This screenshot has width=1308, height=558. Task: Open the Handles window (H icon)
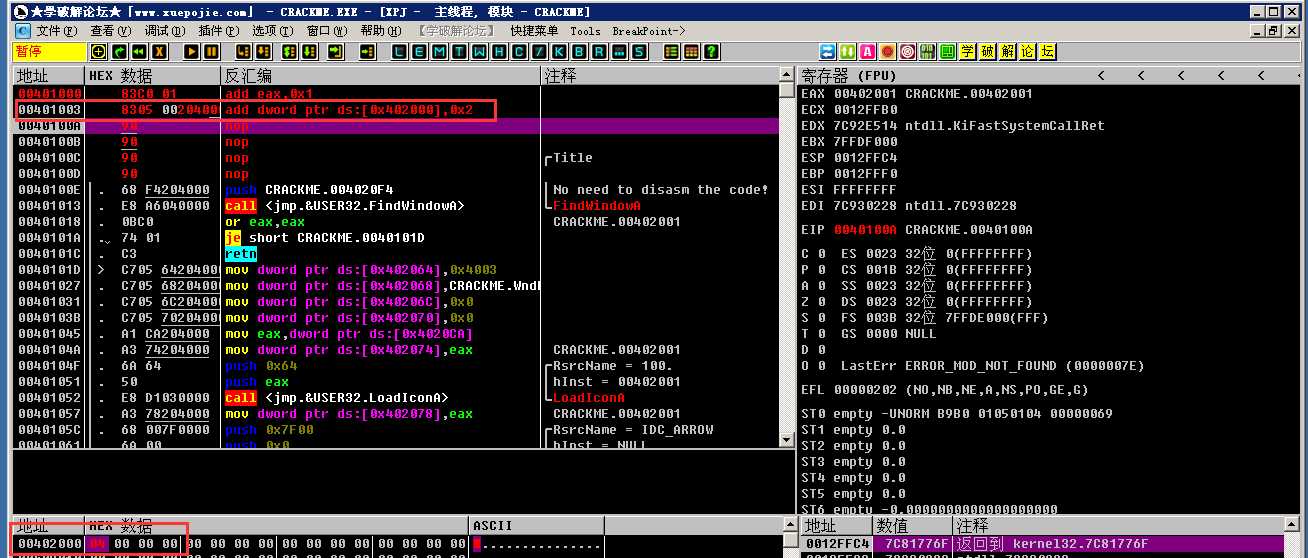point(500,51)
